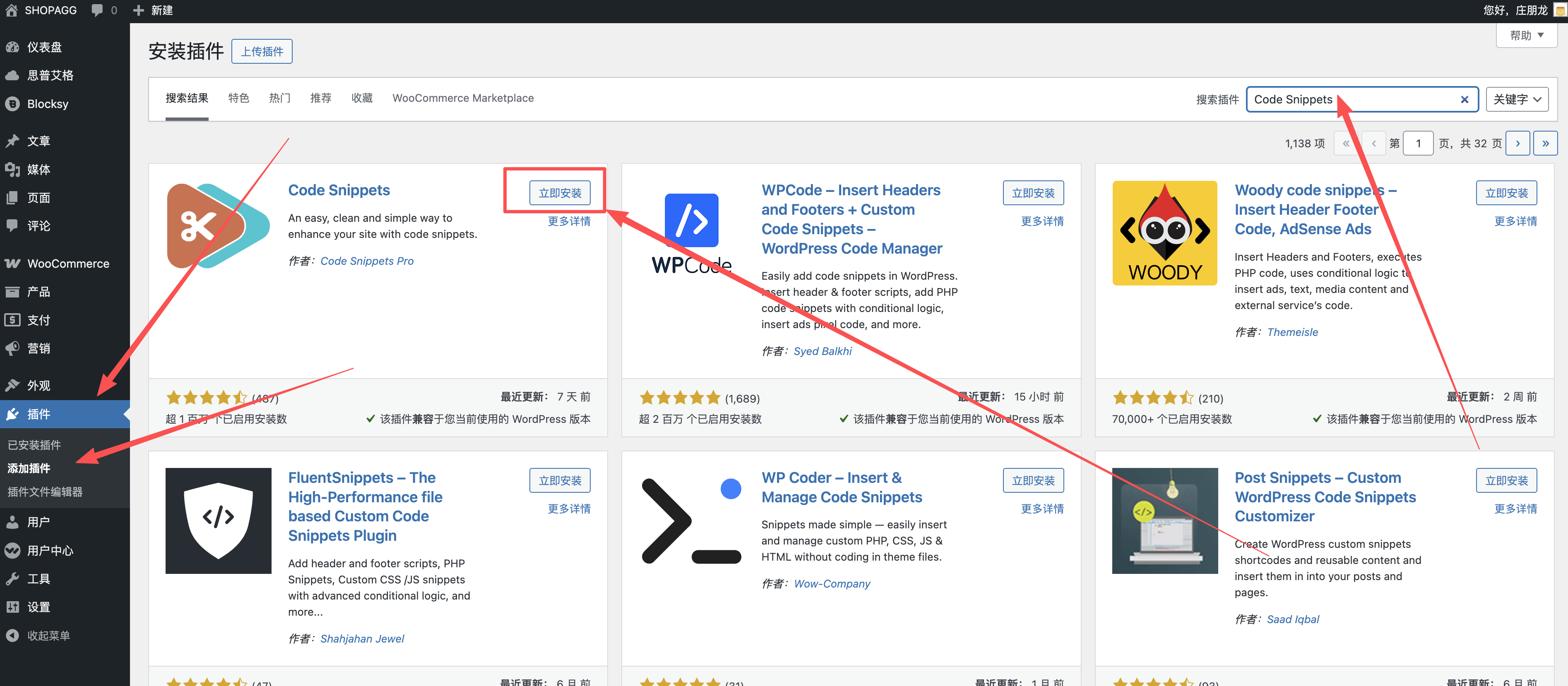Screen dimensions: 1568x686
Task: View 更多详情 for Woody code snippets
Action: click(1516, 221)
